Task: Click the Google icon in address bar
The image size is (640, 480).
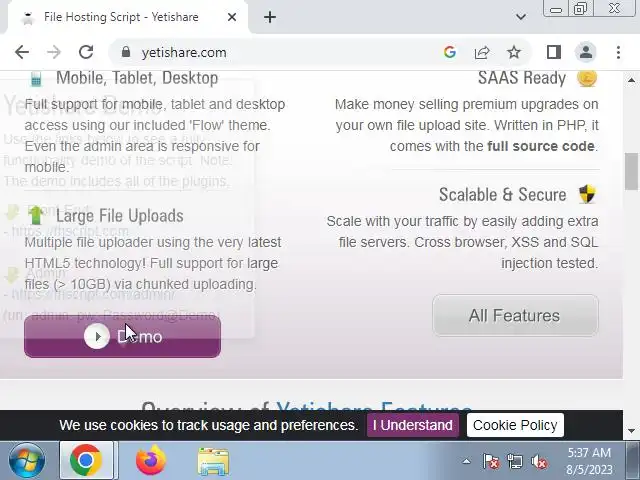Action: (x=449, y=52)
